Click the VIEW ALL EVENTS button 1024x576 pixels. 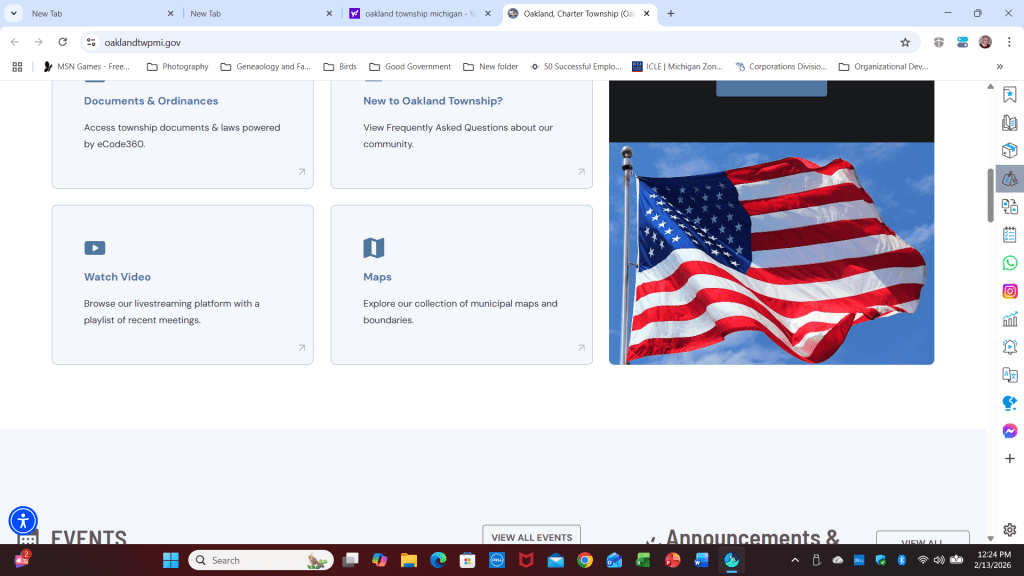(531, 537)
